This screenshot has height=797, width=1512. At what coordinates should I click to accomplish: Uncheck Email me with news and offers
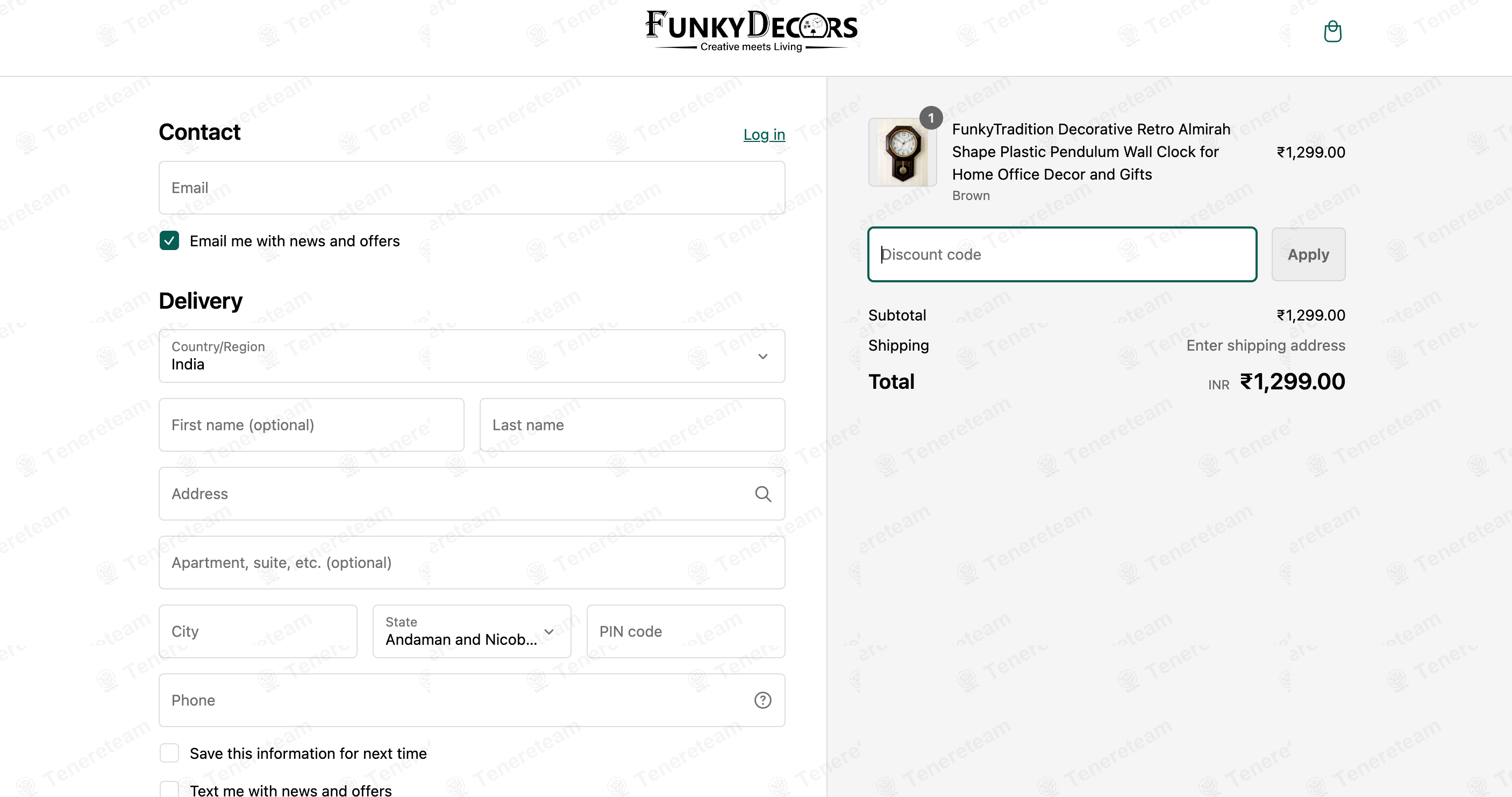coord(169,240)
